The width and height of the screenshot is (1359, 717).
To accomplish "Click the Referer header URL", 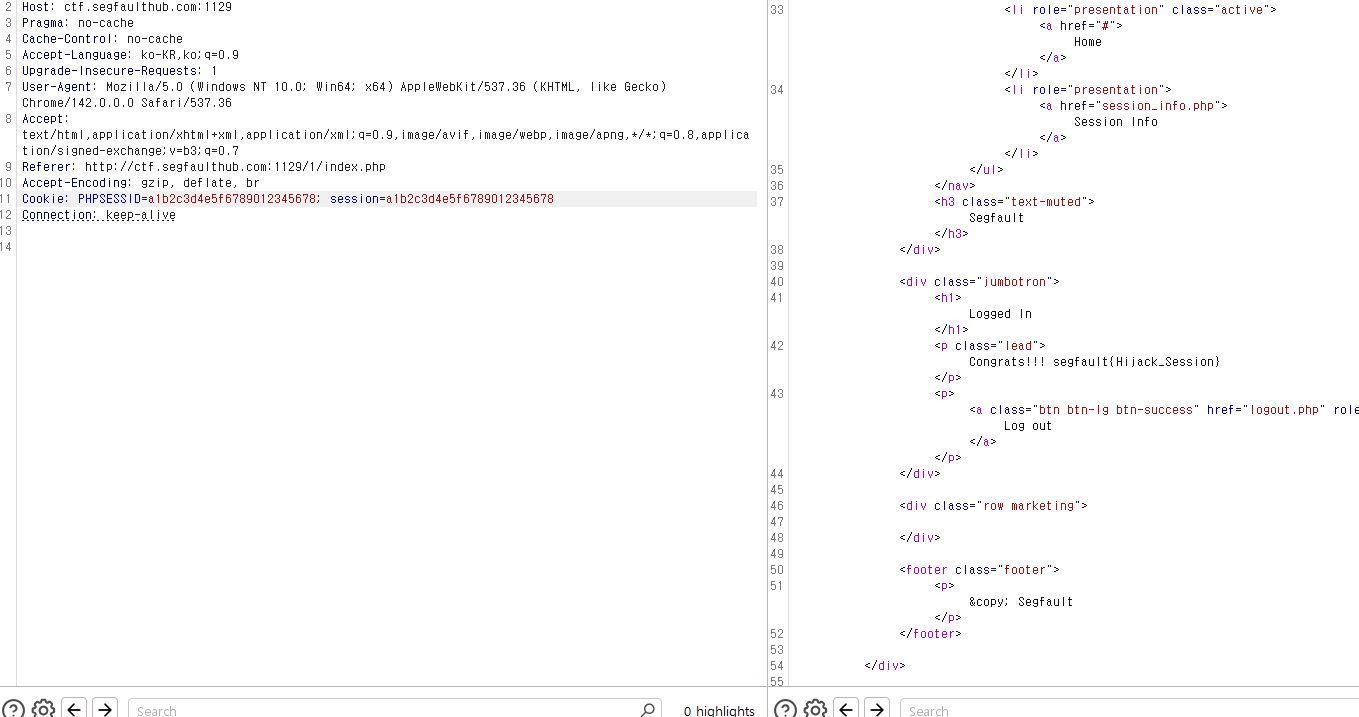I will tap(234, 167).
